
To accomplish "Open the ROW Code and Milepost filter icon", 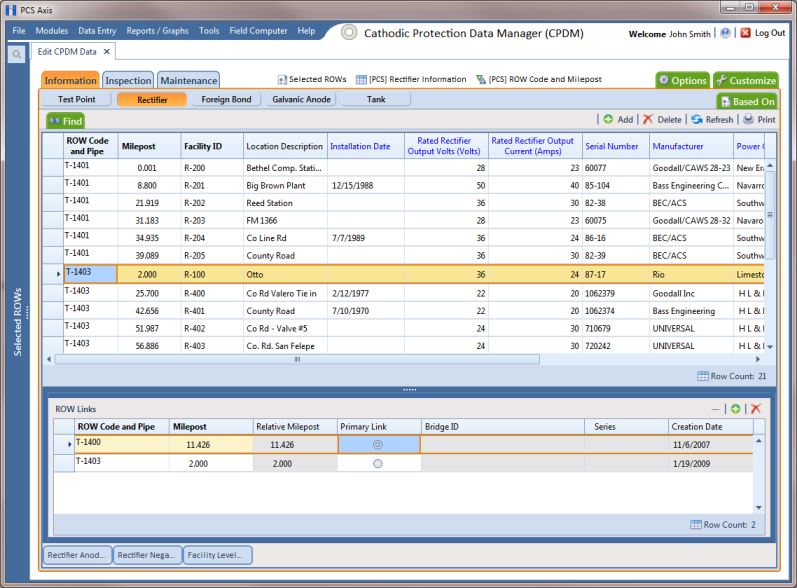I will tap(481, 79).
